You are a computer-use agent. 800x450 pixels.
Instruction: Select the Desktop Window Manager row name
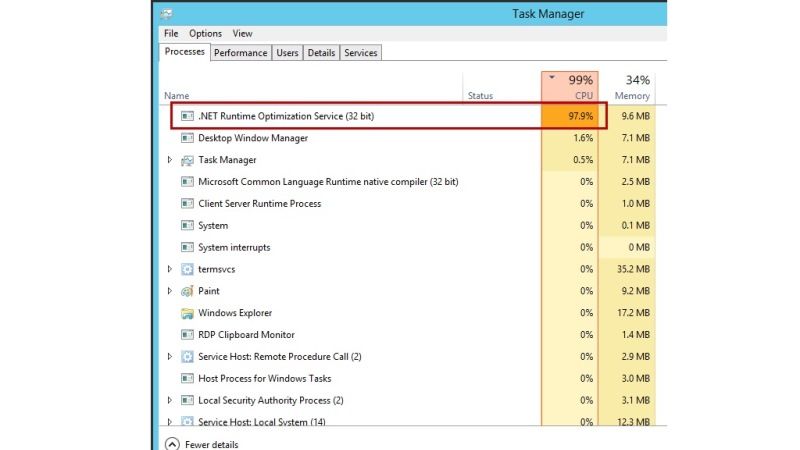coord(253,138)
